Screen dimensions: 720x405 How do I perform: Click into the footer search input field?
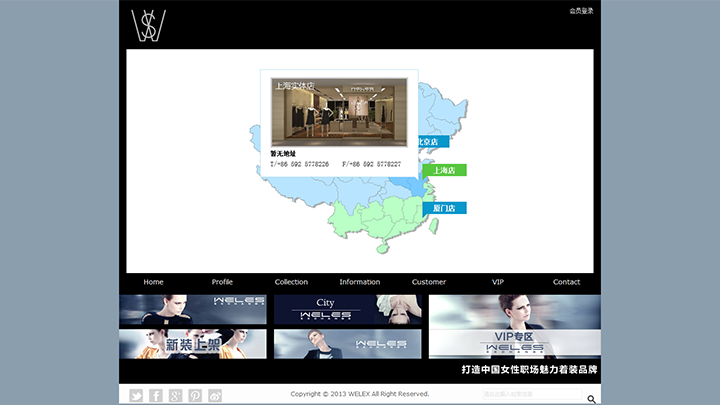[x=530, y=396]
